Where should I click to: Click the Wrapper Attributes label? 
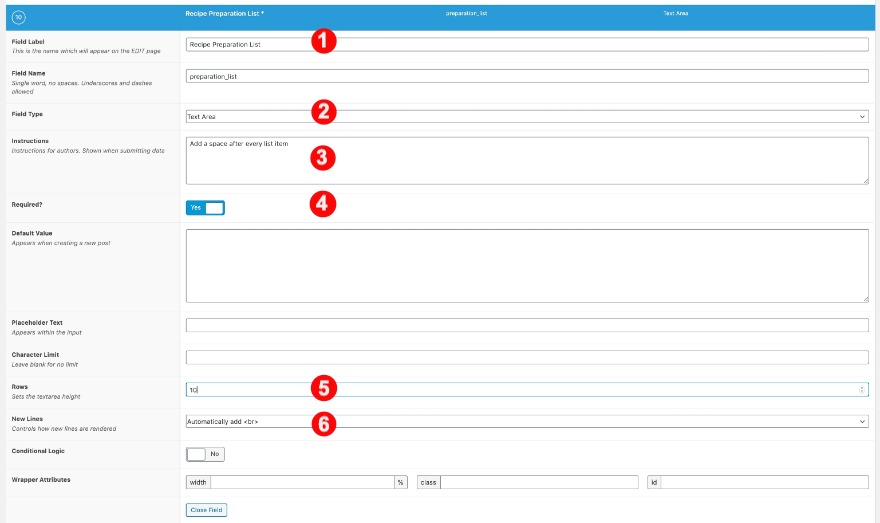pyautogui.click(x=41, y=480)
